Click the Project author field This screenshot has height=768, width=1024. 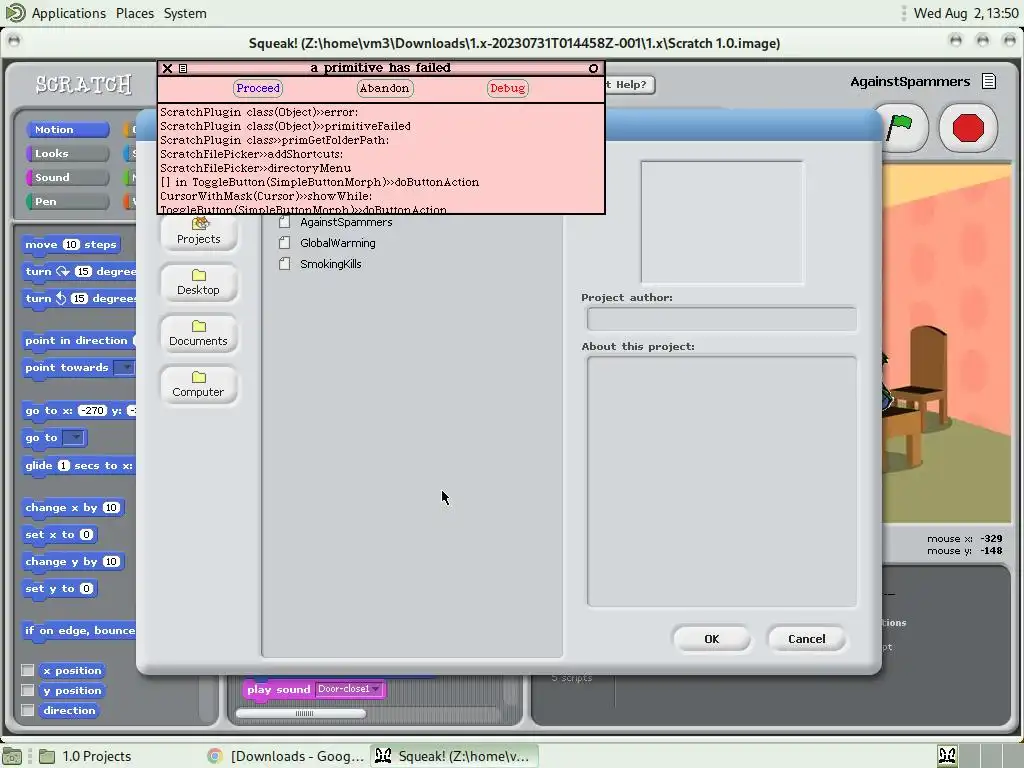click(x=722, y=319)
